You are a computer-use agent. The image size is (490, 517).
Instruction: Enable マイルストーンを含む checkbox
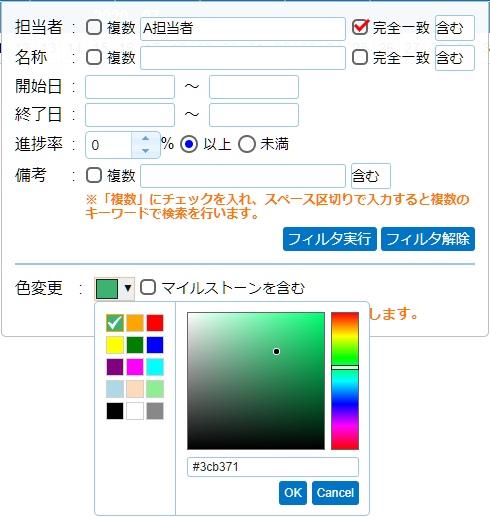(x=148, y=287)
